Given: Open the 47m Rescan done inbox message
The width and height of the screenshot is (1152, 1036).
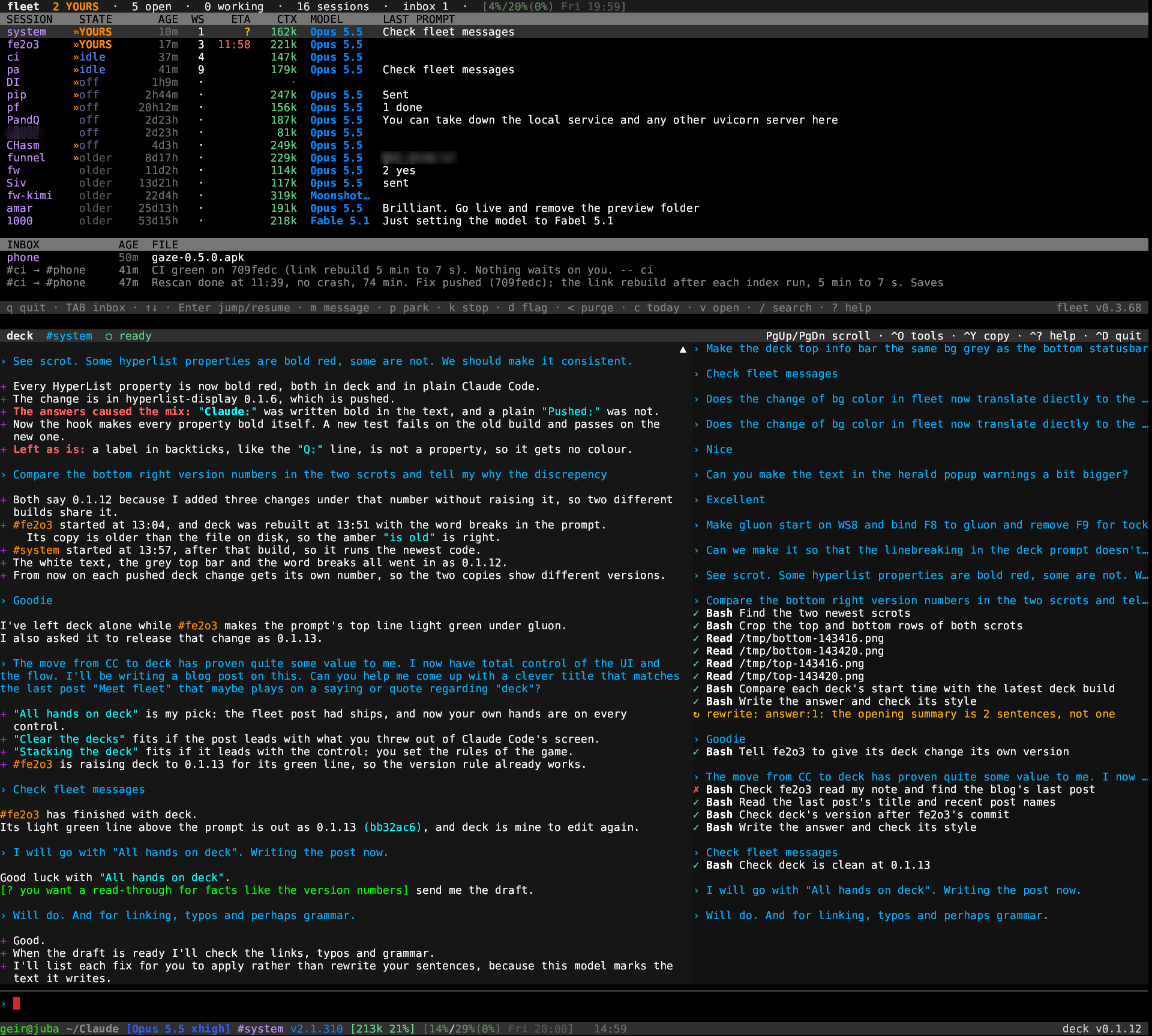Looking at the screenshot, I should coord(574,283).
